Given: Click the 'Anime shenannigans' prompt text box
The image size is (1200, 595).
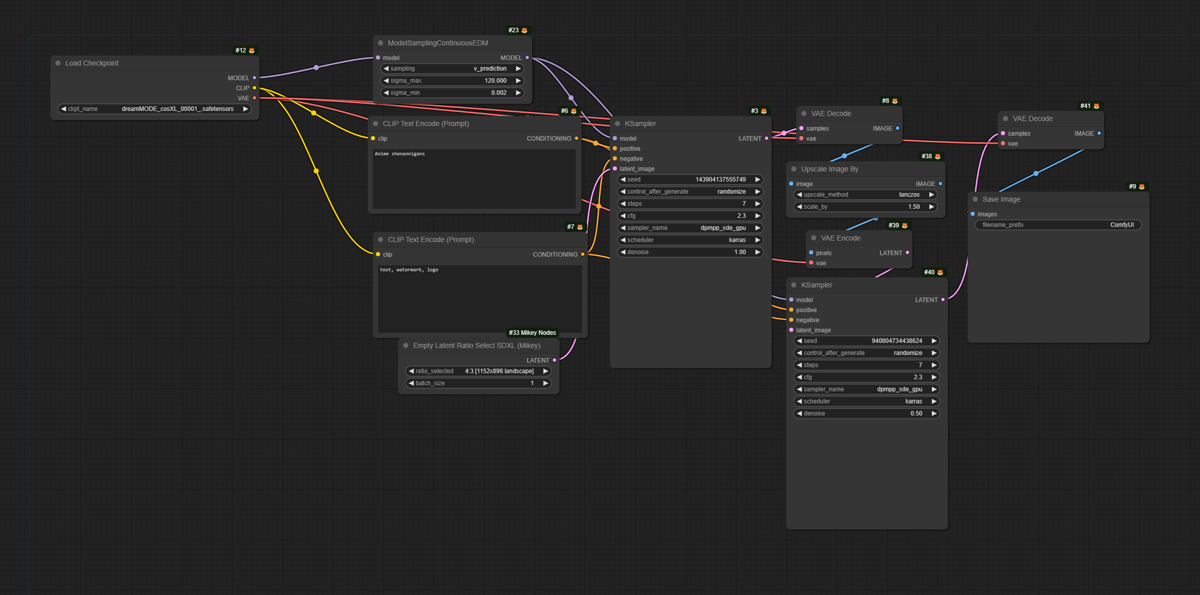Looking at the screenshot, I should point(474,178).
